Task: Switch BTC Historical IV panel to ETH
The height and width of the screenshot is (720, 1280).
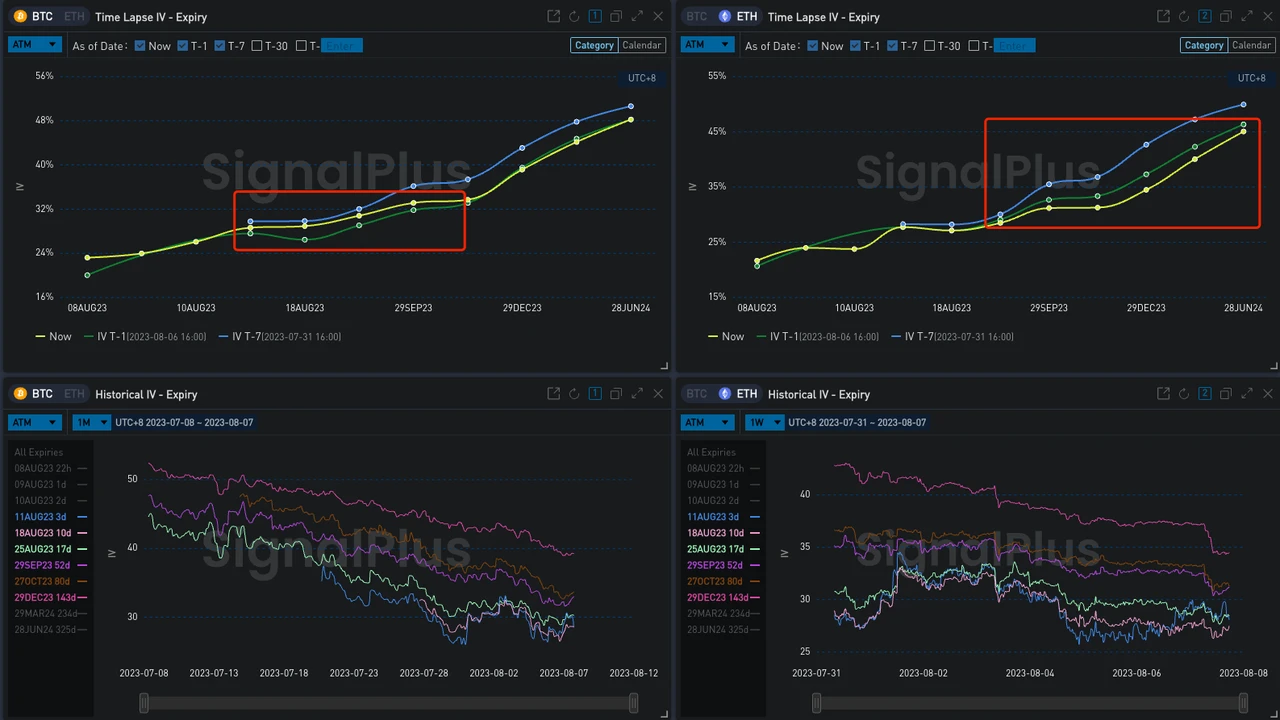Action: (x=74, y=394)
